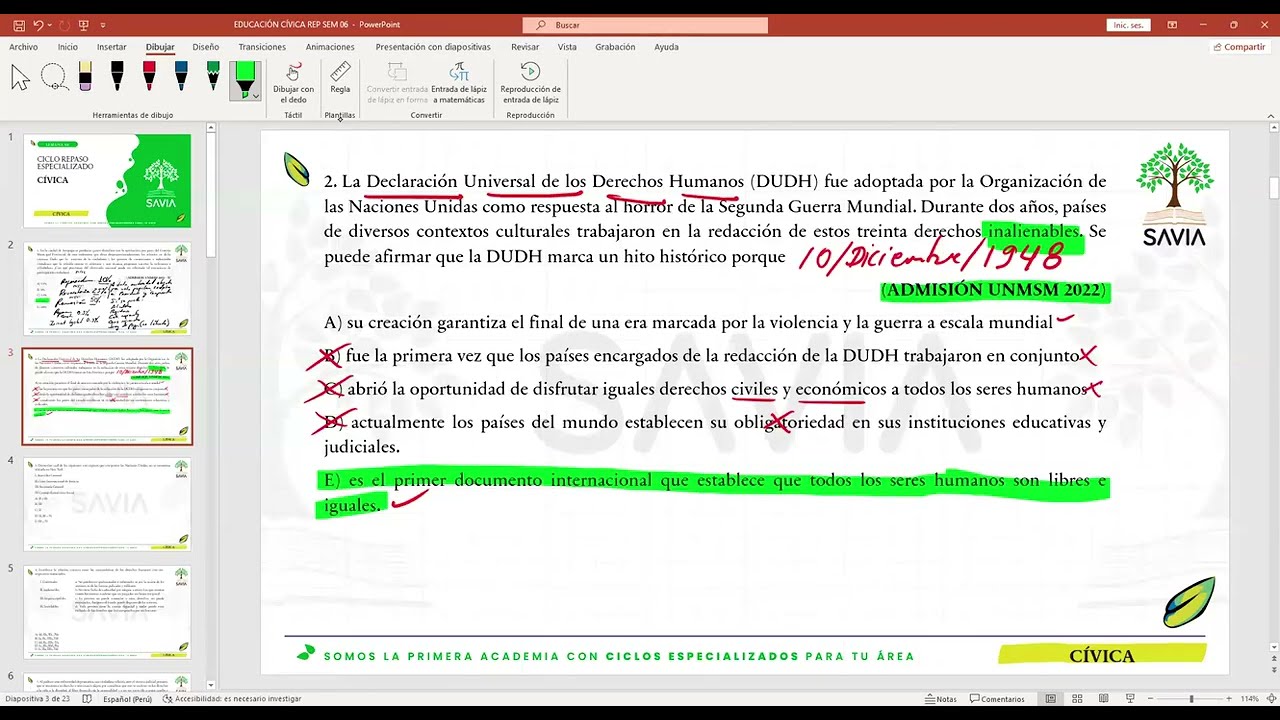Click the zoom out minus button

click(1151, 699)
